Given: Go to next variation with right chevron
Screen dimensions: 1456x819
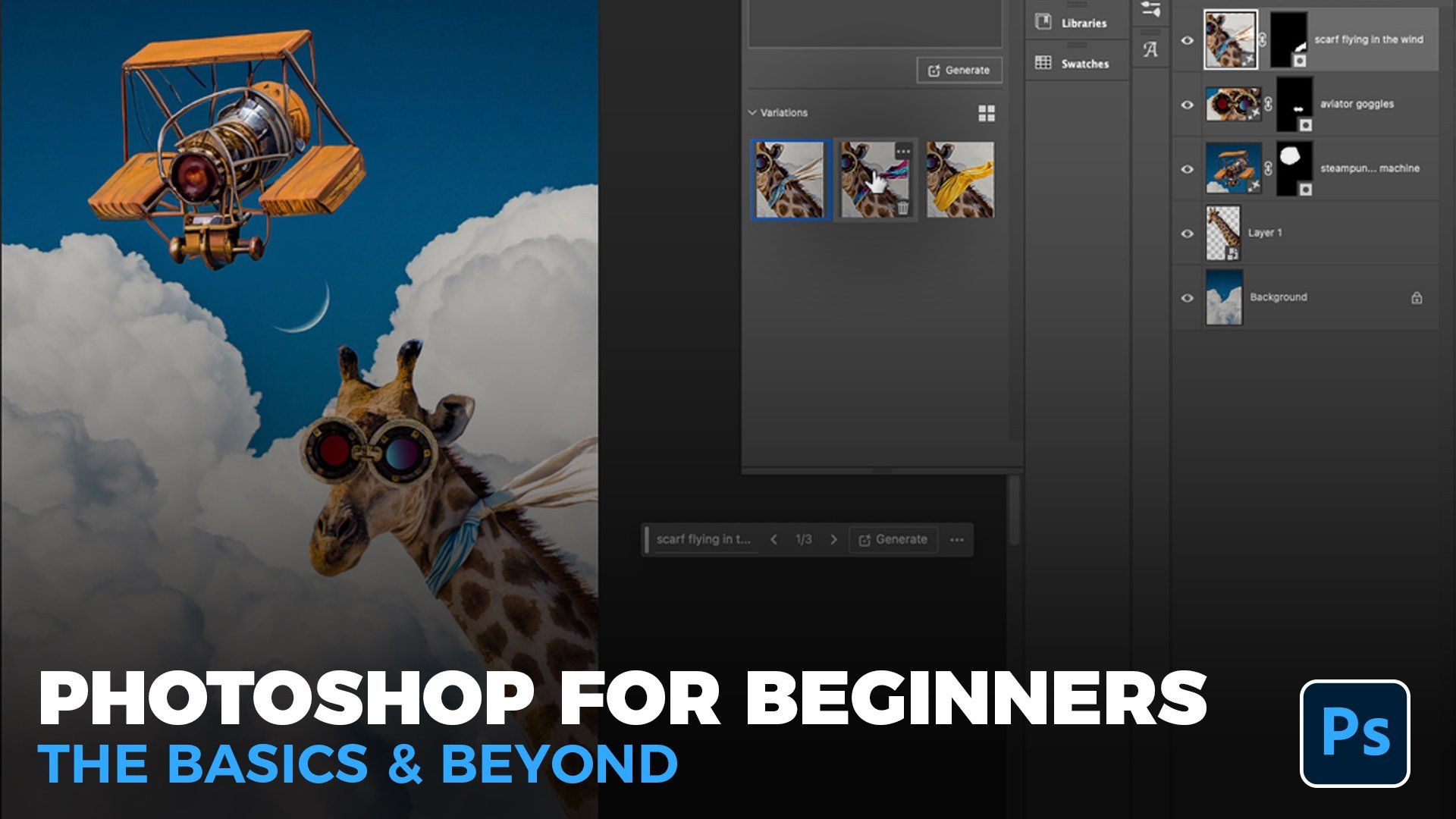Looking at the screenshot, I should coord(833,539).
